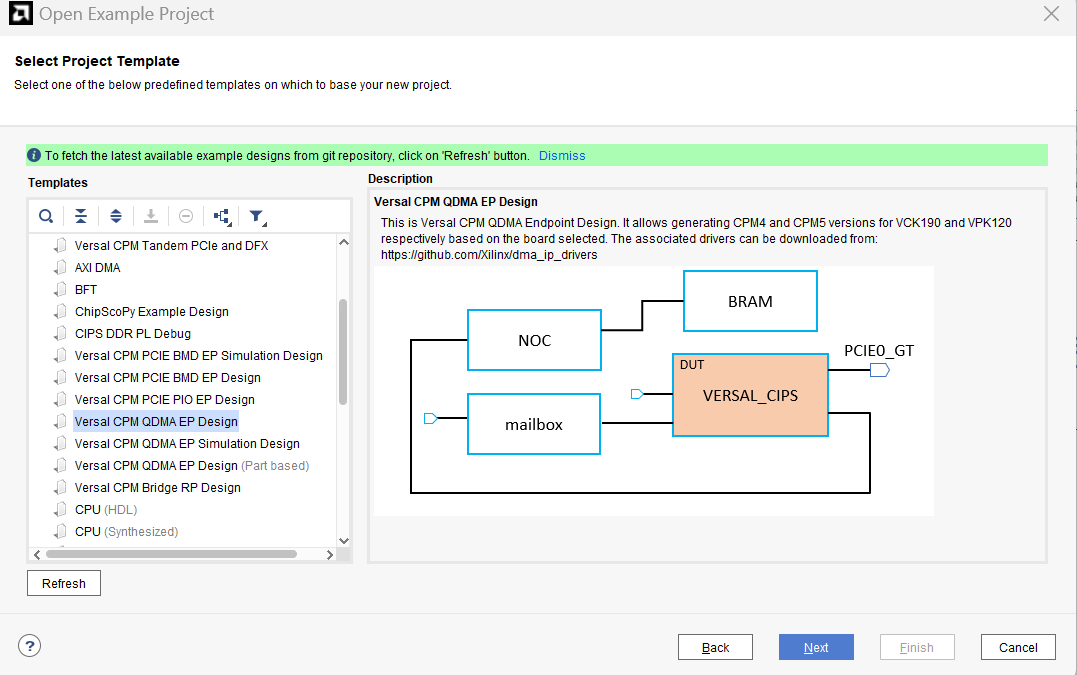Click the AMD logo in title bar
The height and width of the screenshot is (675, 1077).
click(21, 14)
